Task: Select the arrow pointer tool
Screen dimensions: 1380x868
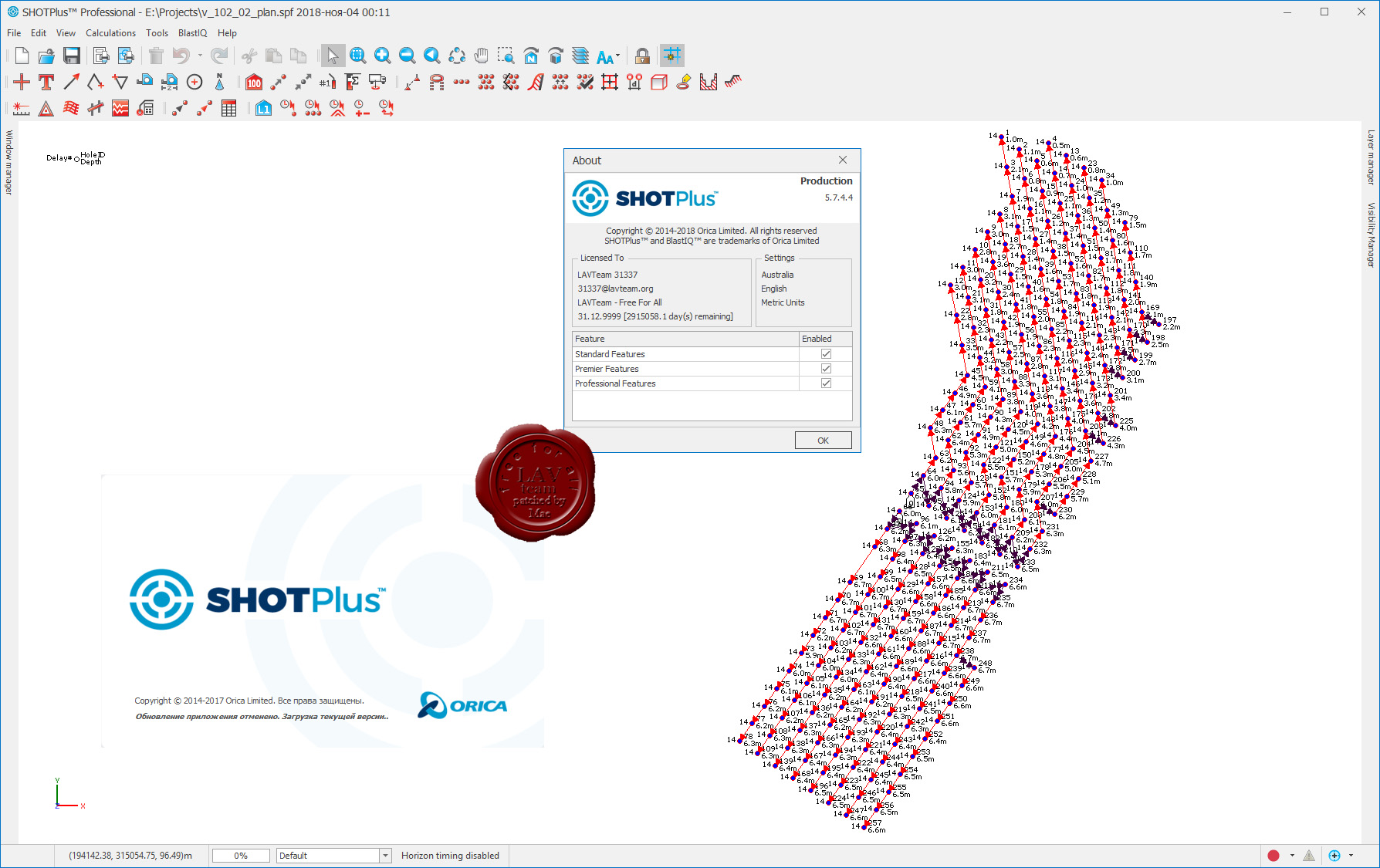Action: tap(333, 56)
